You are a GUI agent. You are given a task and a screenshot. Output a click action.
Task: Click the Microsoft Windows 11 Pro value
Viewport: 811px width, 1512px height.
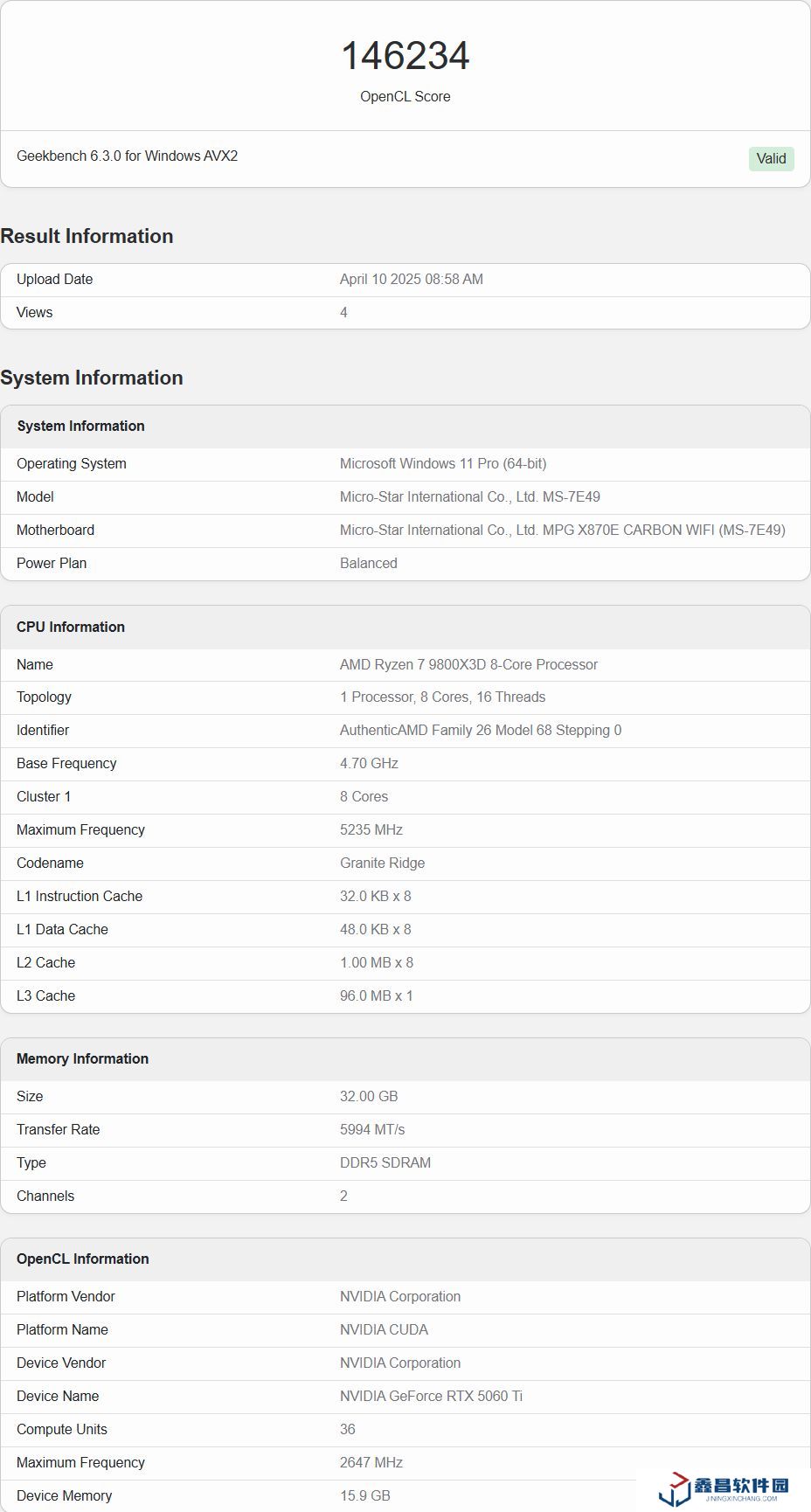443,463
